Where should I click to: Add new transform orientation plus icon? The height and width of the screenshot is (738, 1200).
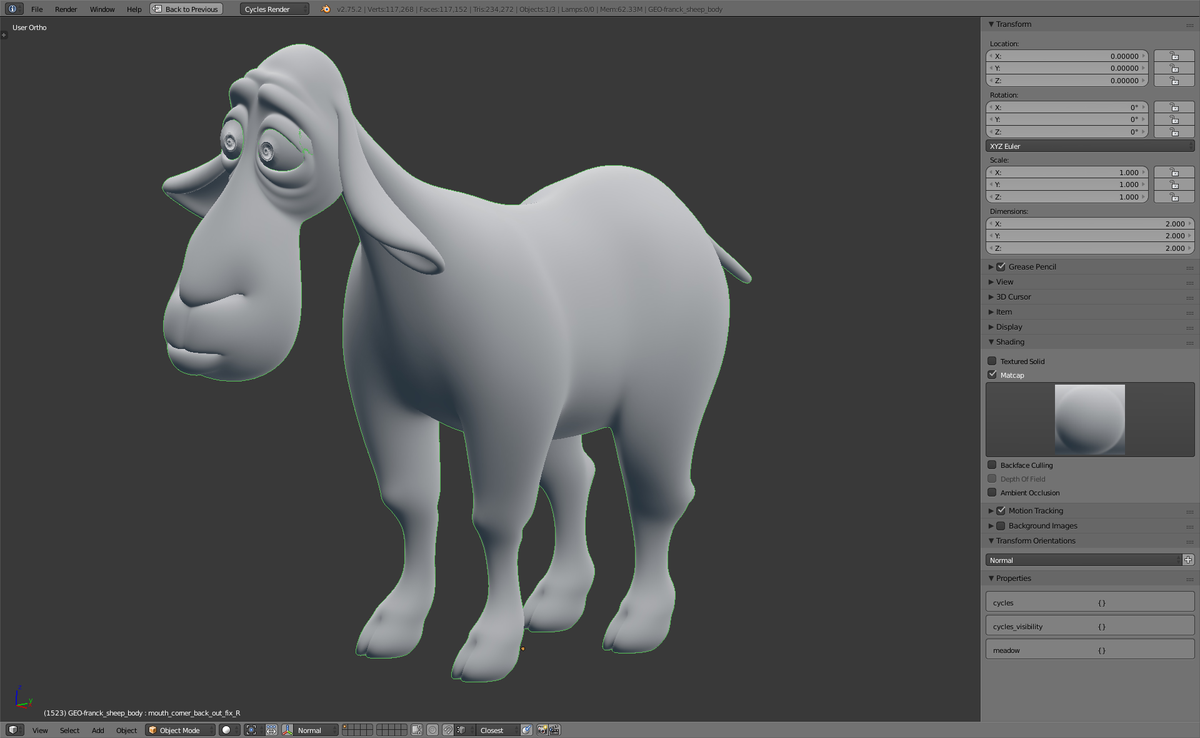(1188, 560)
